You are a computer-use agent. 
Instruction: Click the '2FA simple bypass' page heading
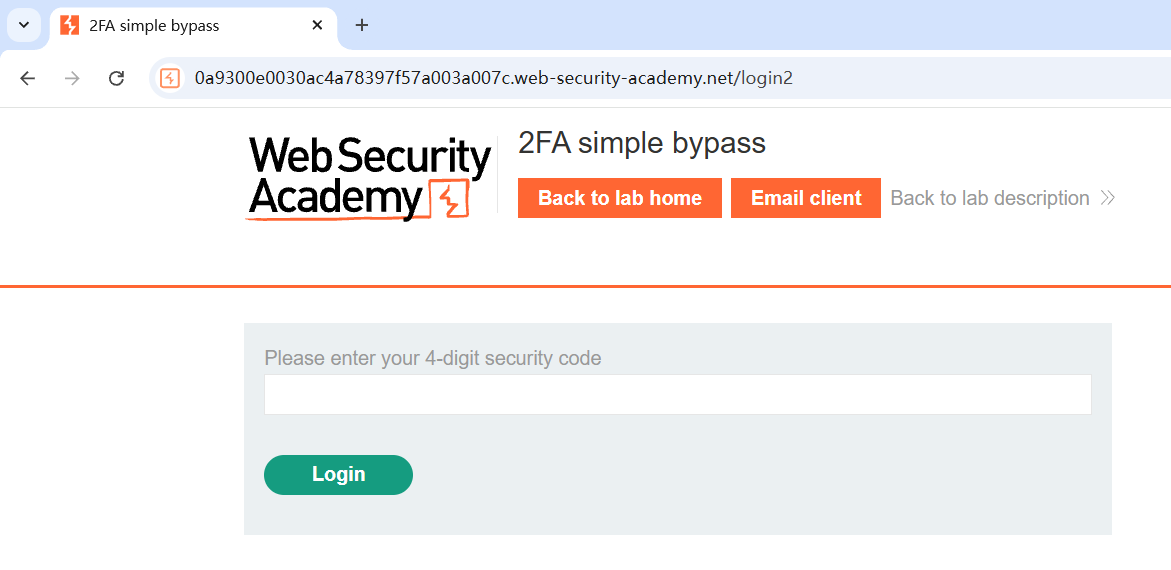[x=641, y=143]
